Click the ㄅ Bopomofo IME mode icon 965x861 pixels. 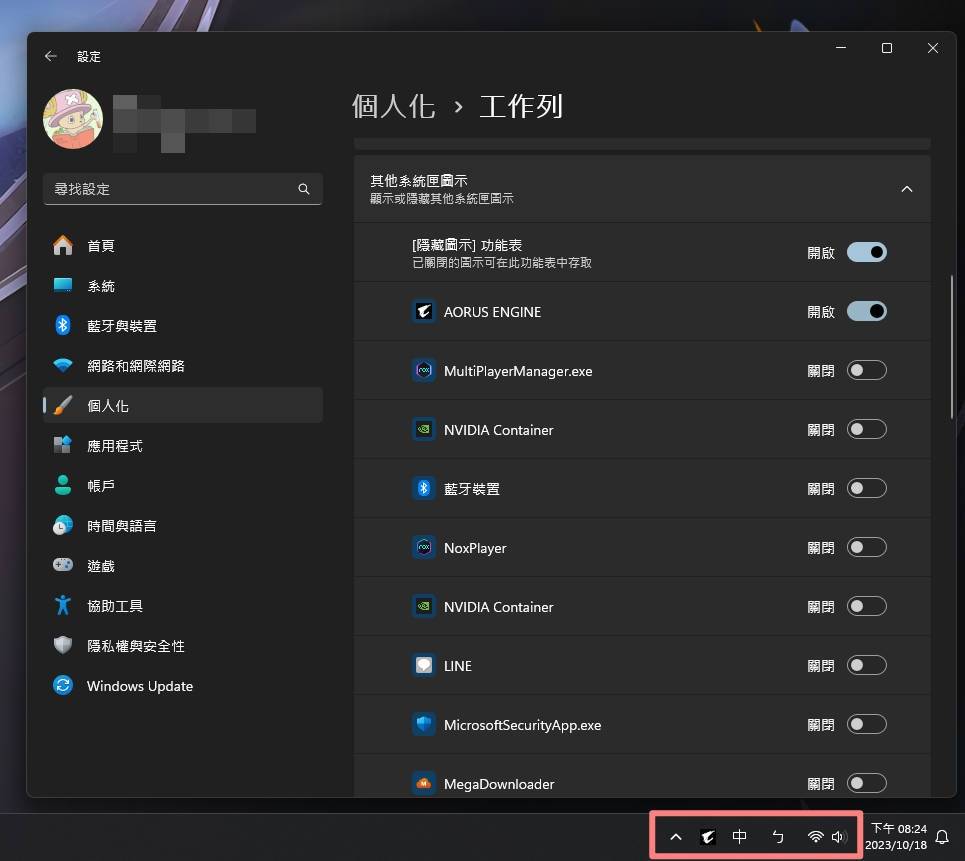tap(778, 837)
